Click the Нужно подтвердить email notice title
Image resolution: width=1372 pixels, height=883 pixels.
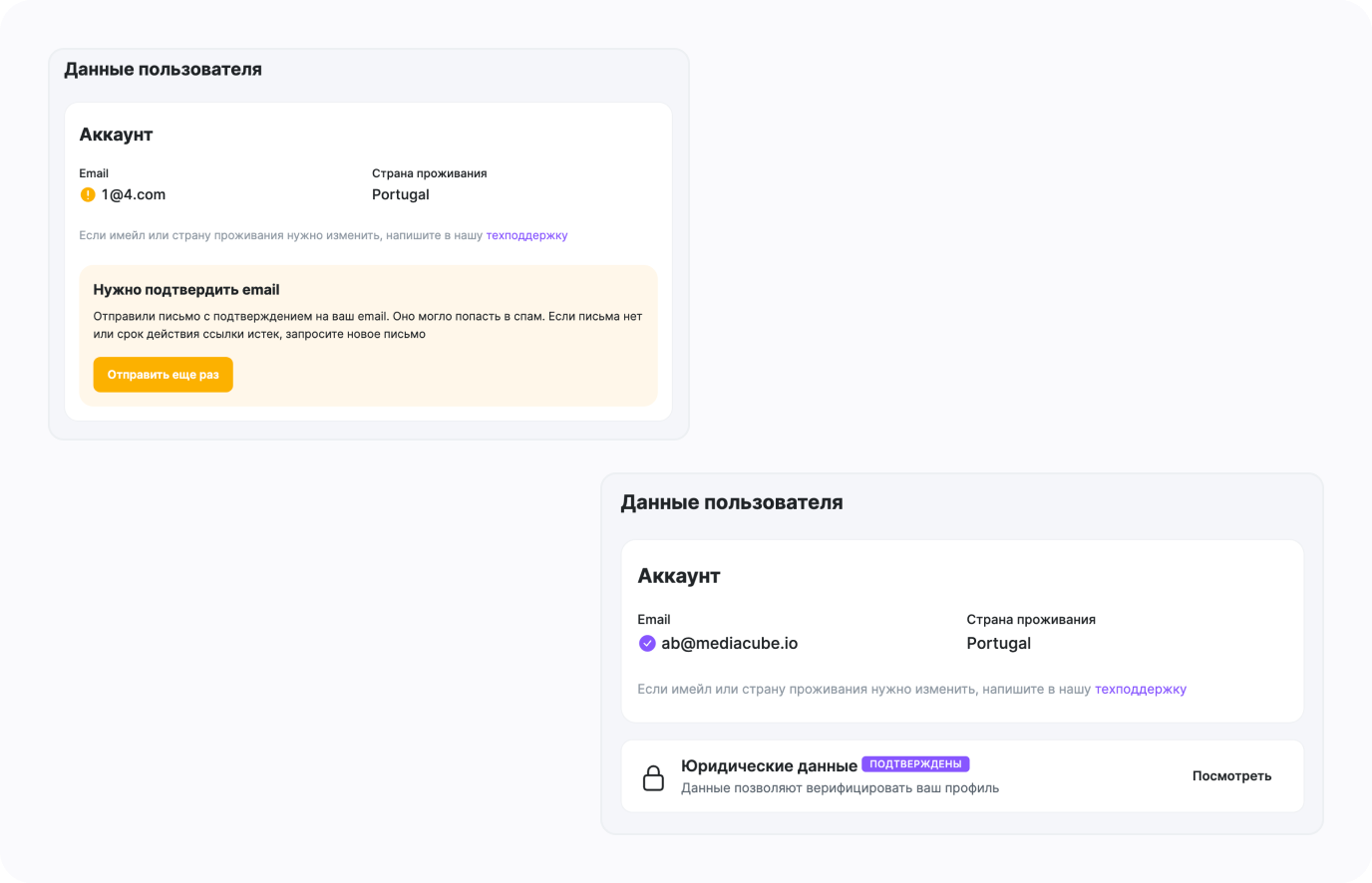pos(186,290)
